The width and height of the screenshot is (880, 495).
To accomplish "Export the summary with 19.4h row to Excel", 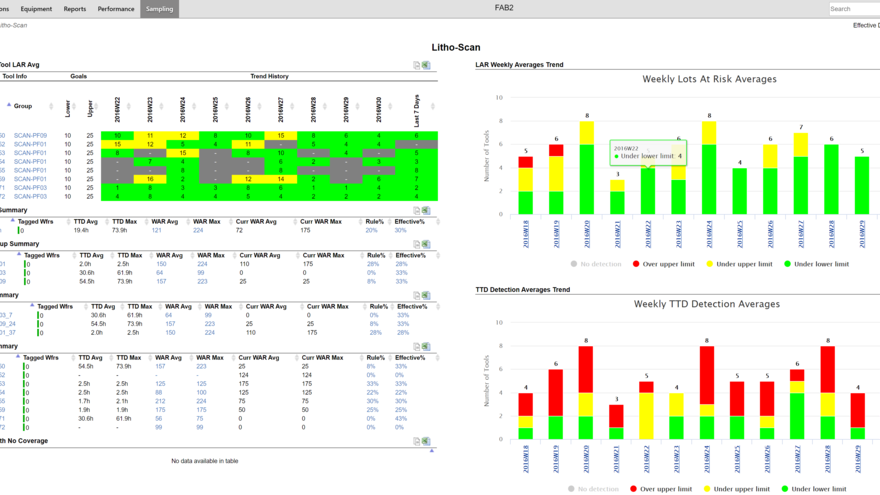I will 426,210.
